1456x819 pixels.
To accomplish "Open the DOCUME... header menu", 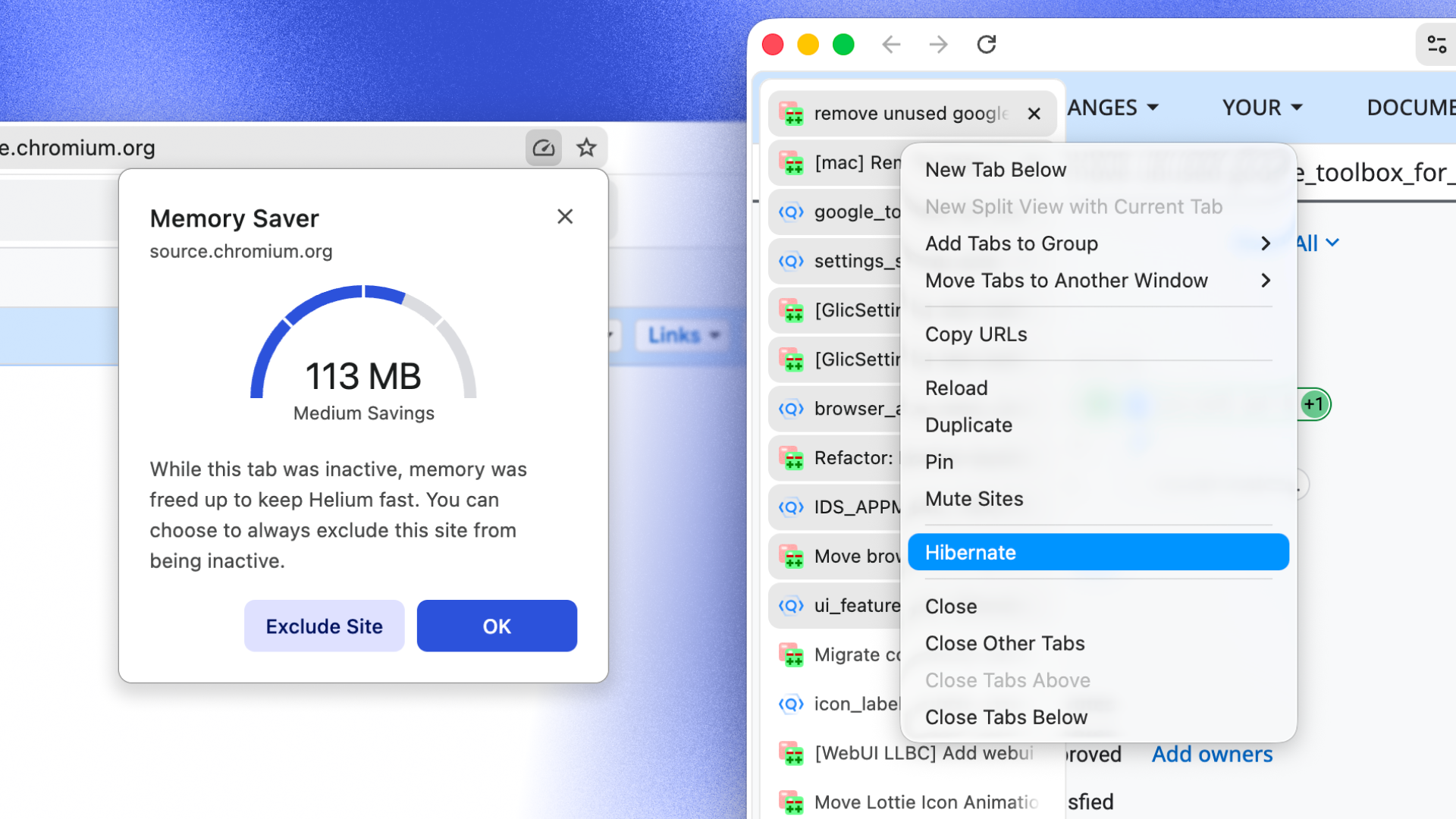I will (x=1410, y=108).
